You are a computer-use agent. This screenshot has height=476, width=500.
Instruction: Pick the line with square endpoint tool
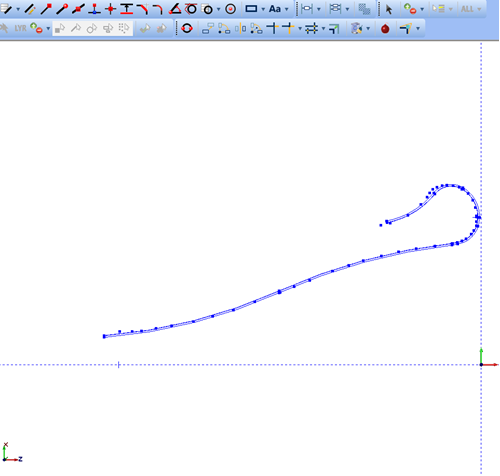[x=46, y=9]
